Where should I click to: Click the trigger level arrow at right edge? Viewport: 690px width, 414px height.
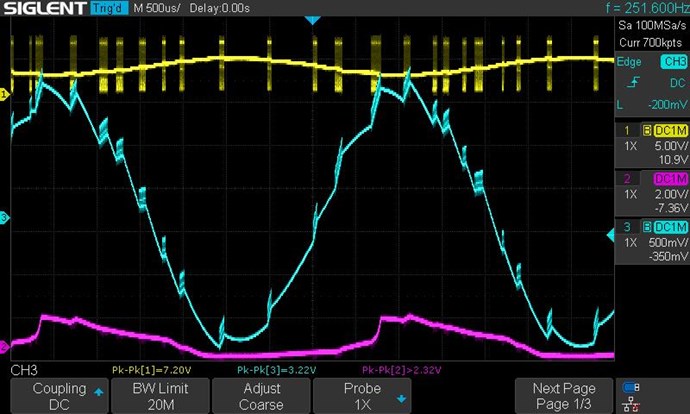(x=610, y=235)
